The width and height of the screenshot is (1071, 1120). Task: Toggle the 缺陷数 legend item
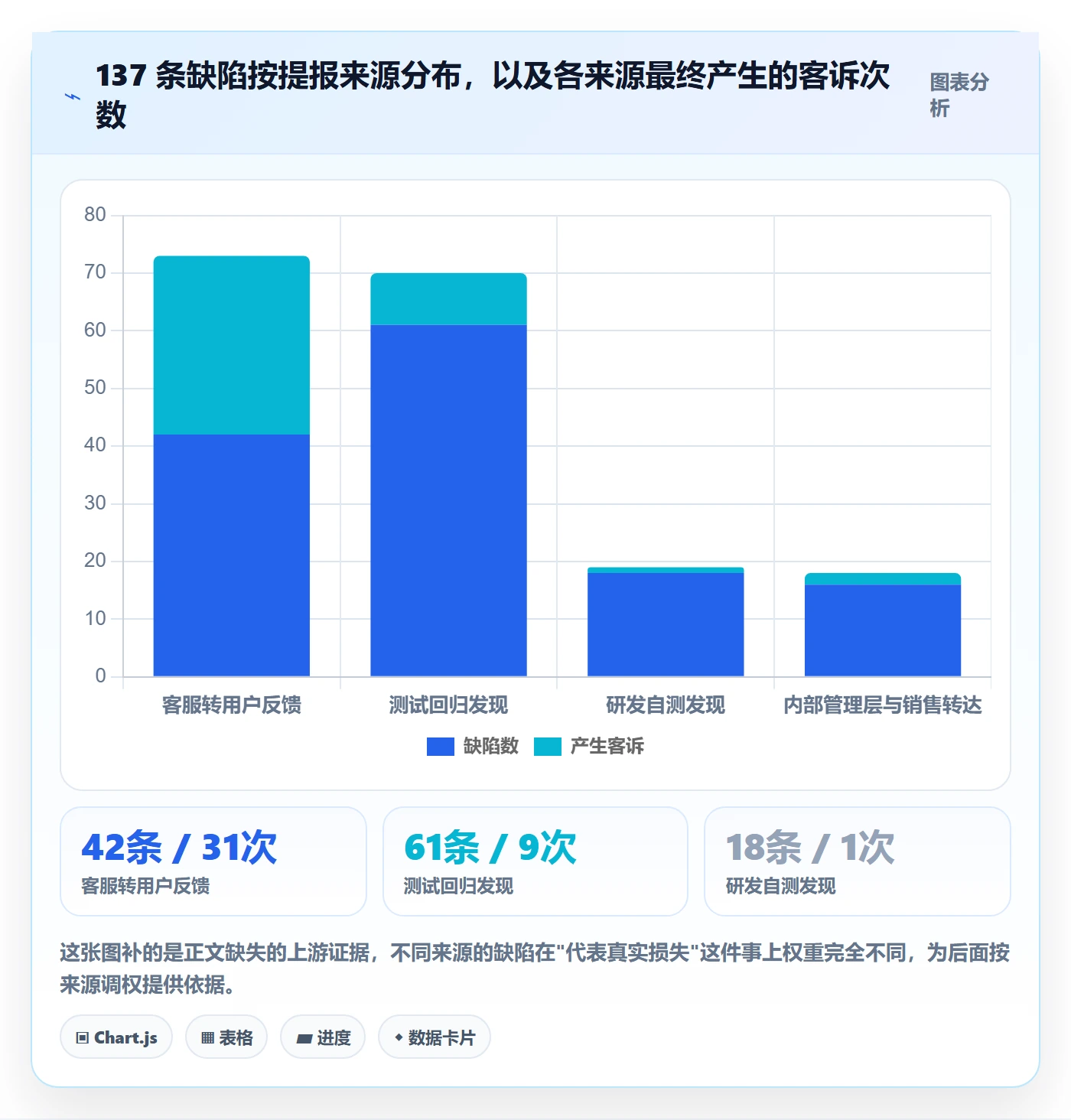point(473,746)
